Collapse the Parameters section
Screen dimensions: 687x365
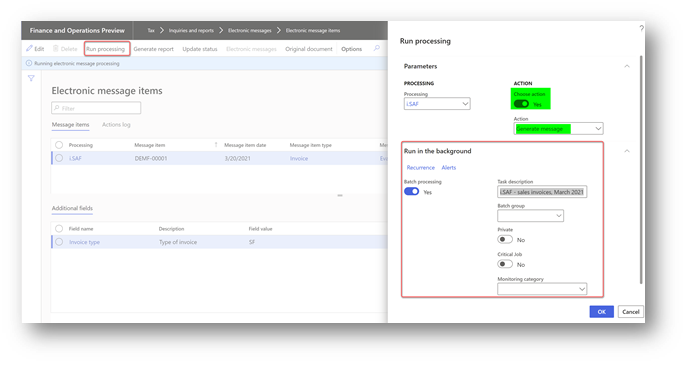pos(627,66)
